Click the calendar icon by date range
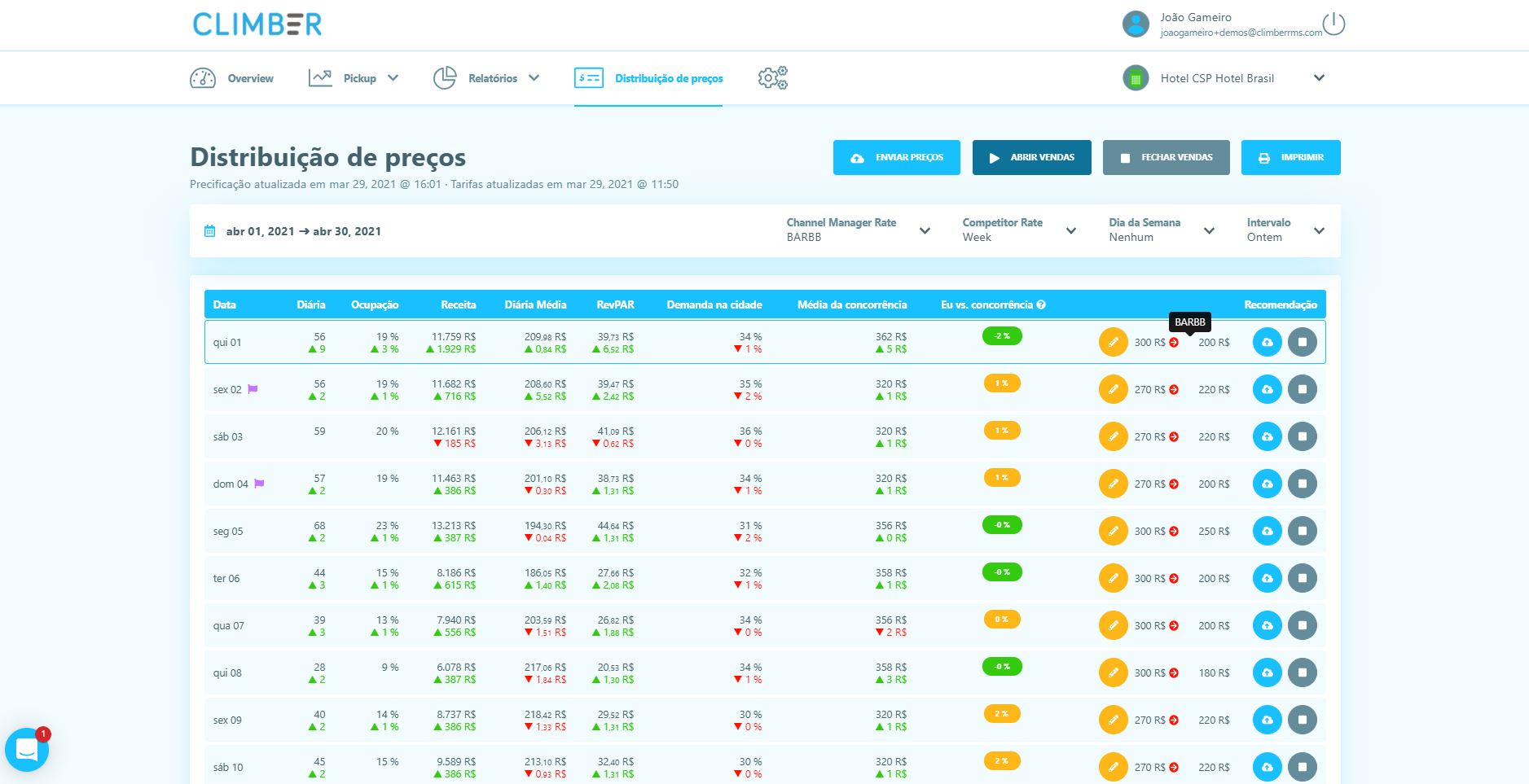This screenshot has width=1529, height=784. point(209,231)
